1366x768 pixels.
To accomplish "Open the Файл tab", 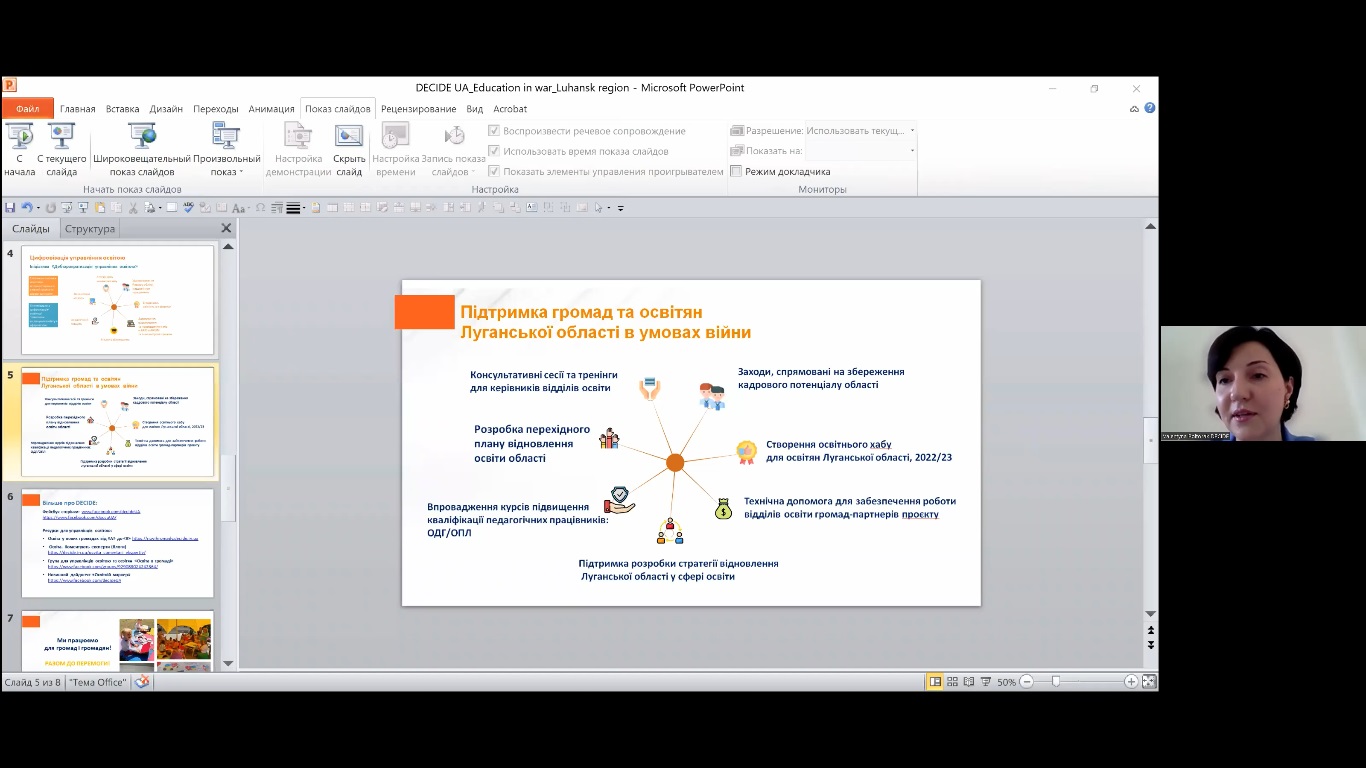I will tap(27, 108).
